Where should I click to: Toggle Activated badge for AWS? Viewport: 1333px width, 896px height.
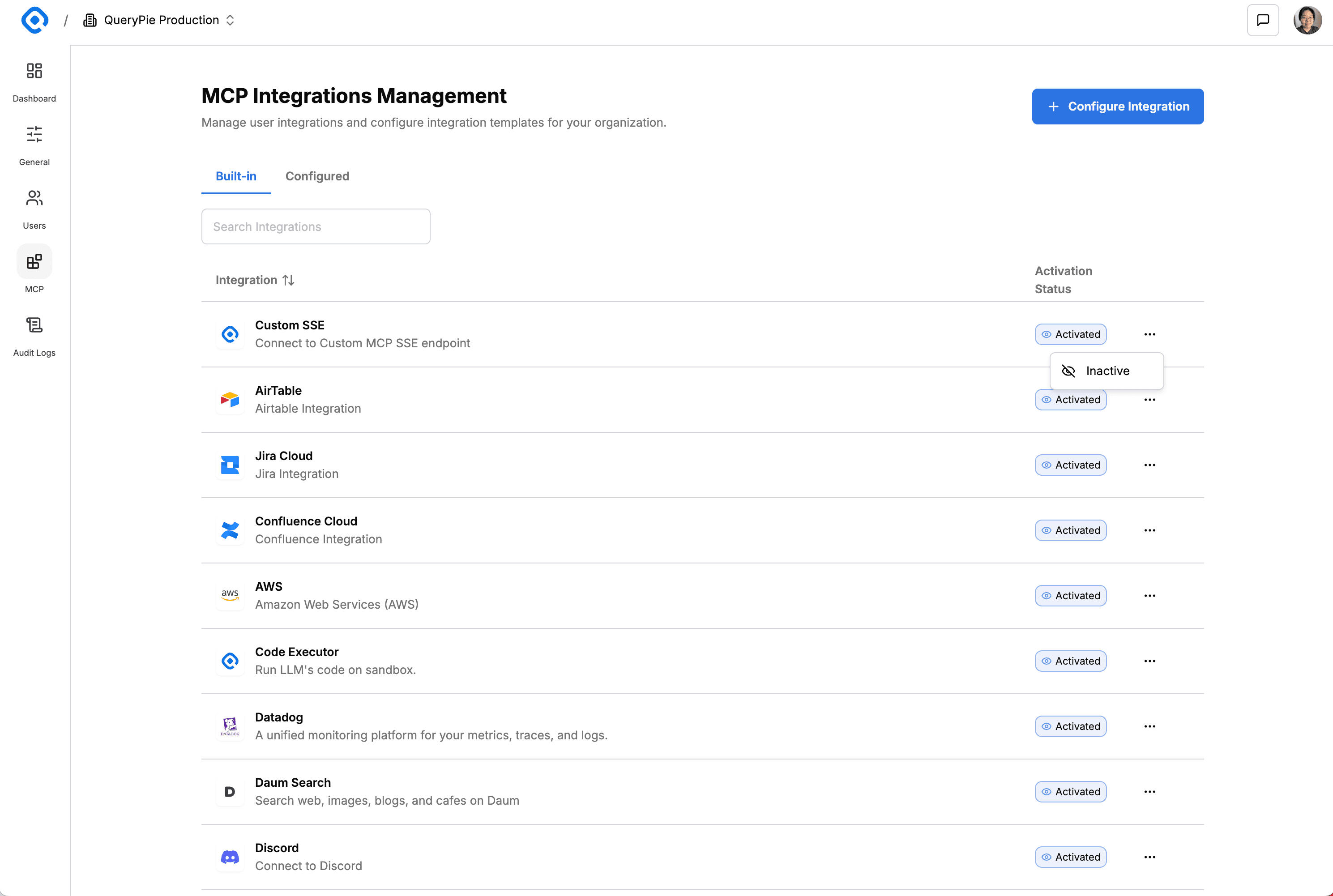1070,596
